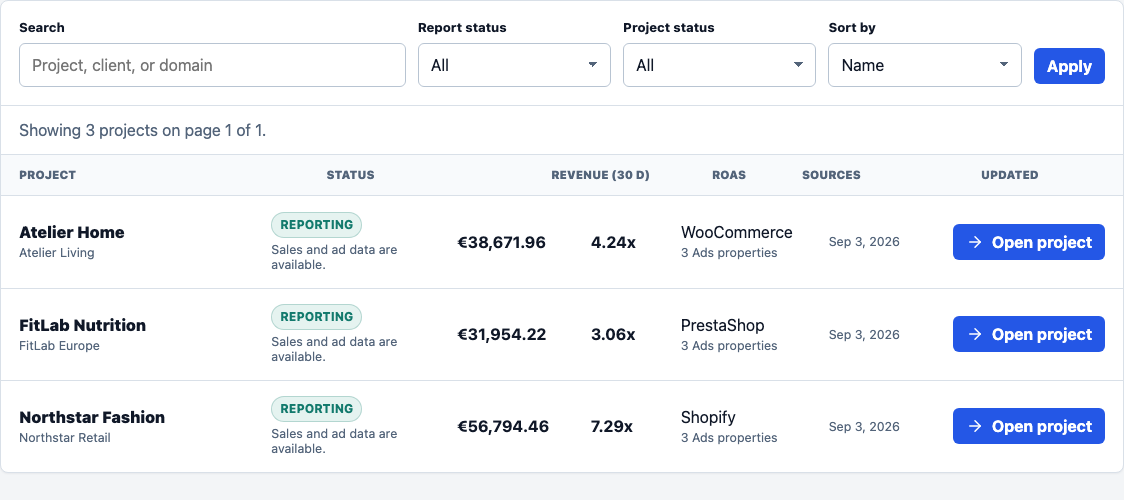
Task: Click the FitLab Nutrition project name
Action: pos(82,324)
